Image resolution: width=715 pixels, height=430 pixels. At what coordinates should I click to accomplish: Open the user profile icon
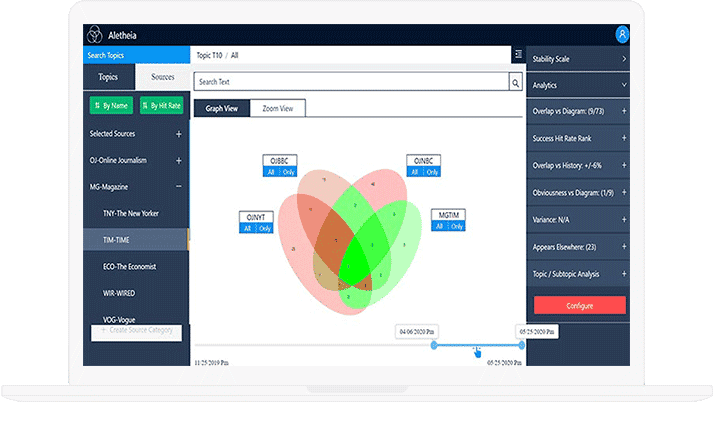622,34
